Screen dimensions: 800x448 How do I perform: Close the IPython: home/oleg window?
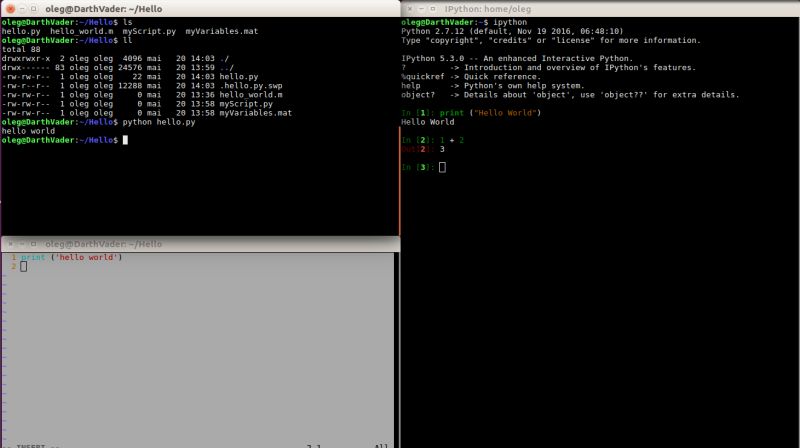[x=410, y=9]
